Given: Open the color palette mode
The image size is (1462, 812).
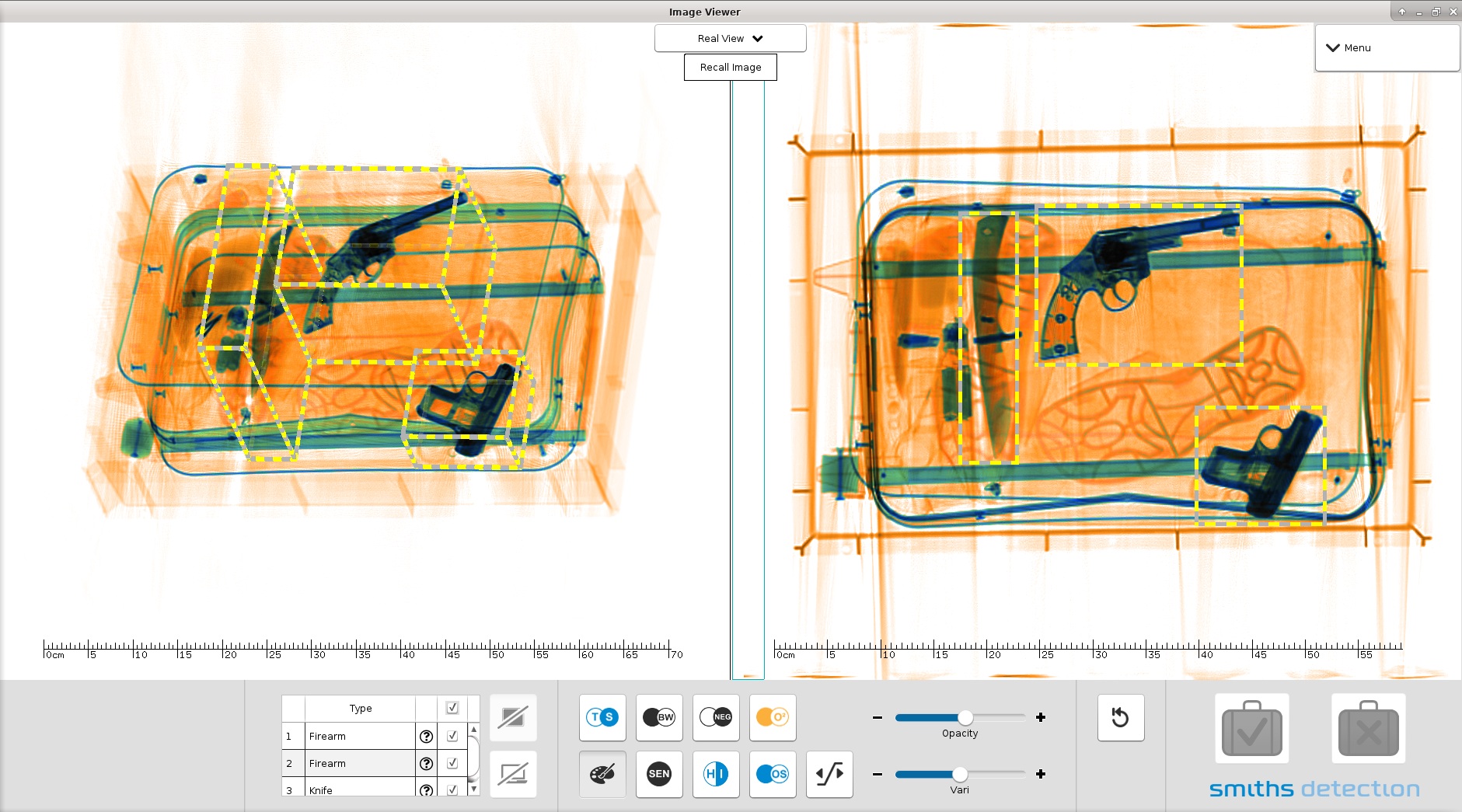Looking at the screenshot, I should [x=602, y=774].
